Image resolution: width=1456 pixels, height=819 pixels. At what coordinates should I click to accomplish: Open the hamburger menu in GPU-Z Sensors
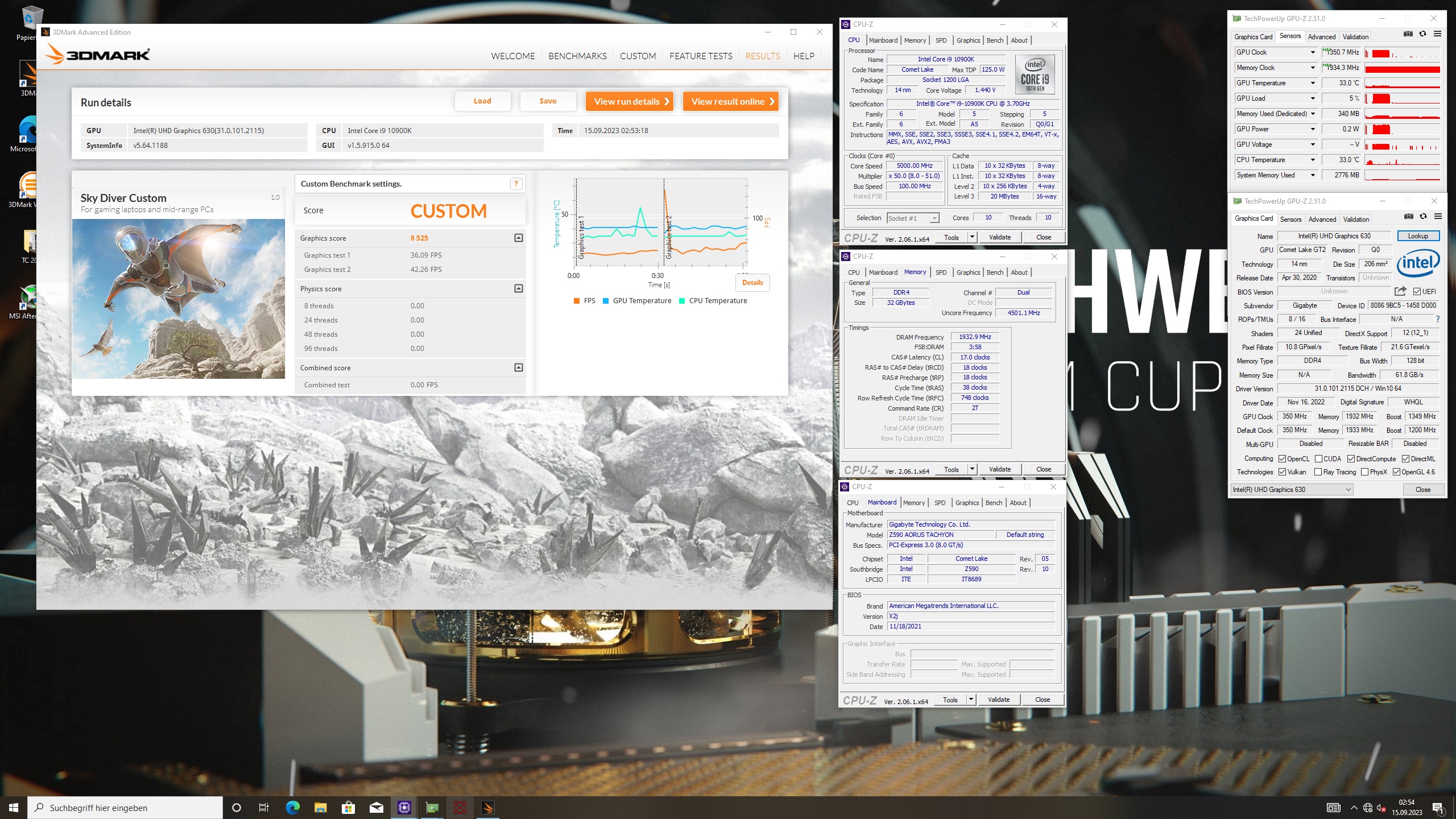click(x=1437, y=34)
